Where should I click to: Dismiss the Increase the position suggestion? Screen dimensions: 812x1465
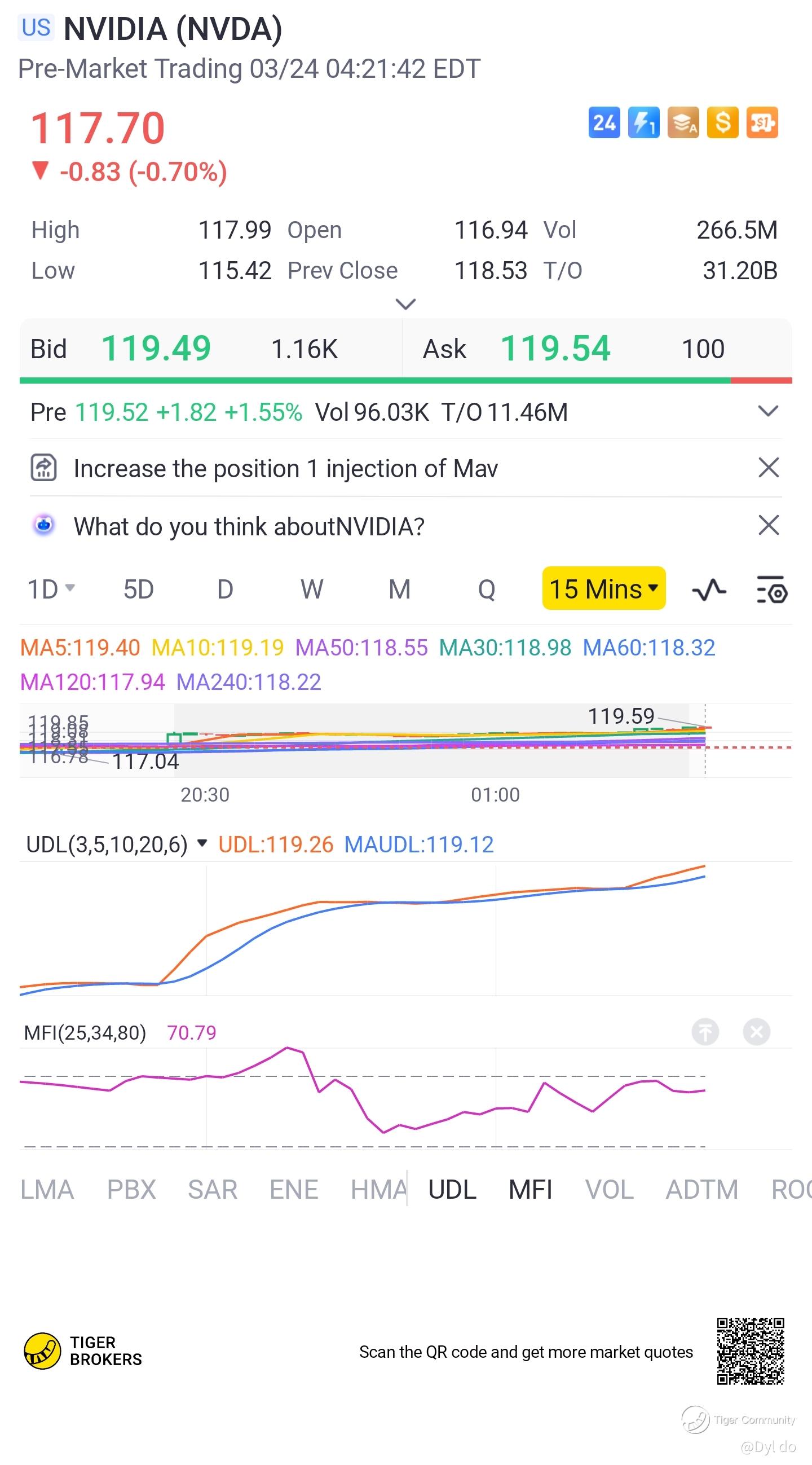pyautogui.click(x=768, y=468)
